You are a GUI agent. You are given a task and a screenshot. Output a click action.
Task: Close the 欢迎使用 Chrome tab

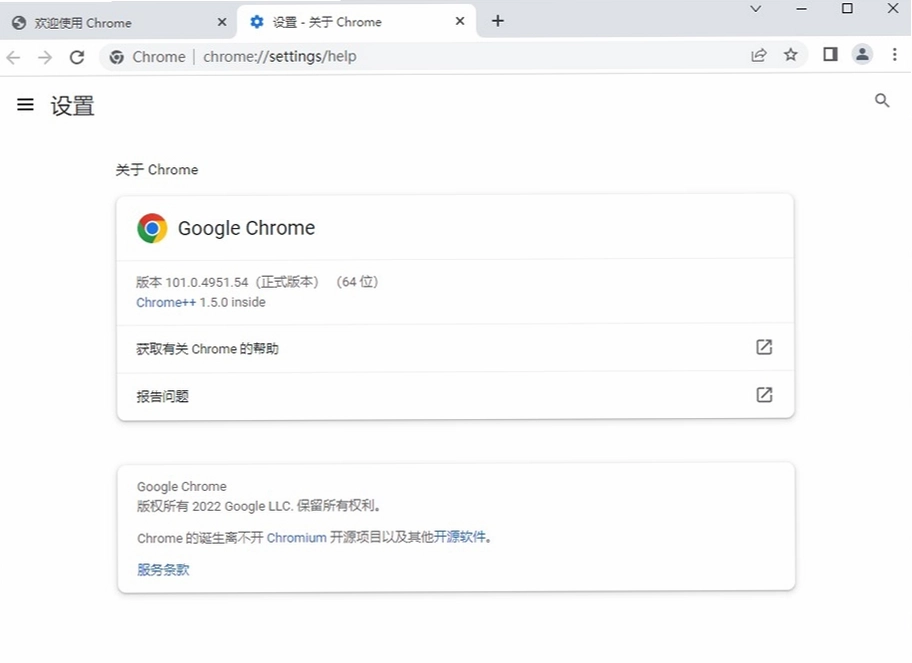tap(222, 22)
